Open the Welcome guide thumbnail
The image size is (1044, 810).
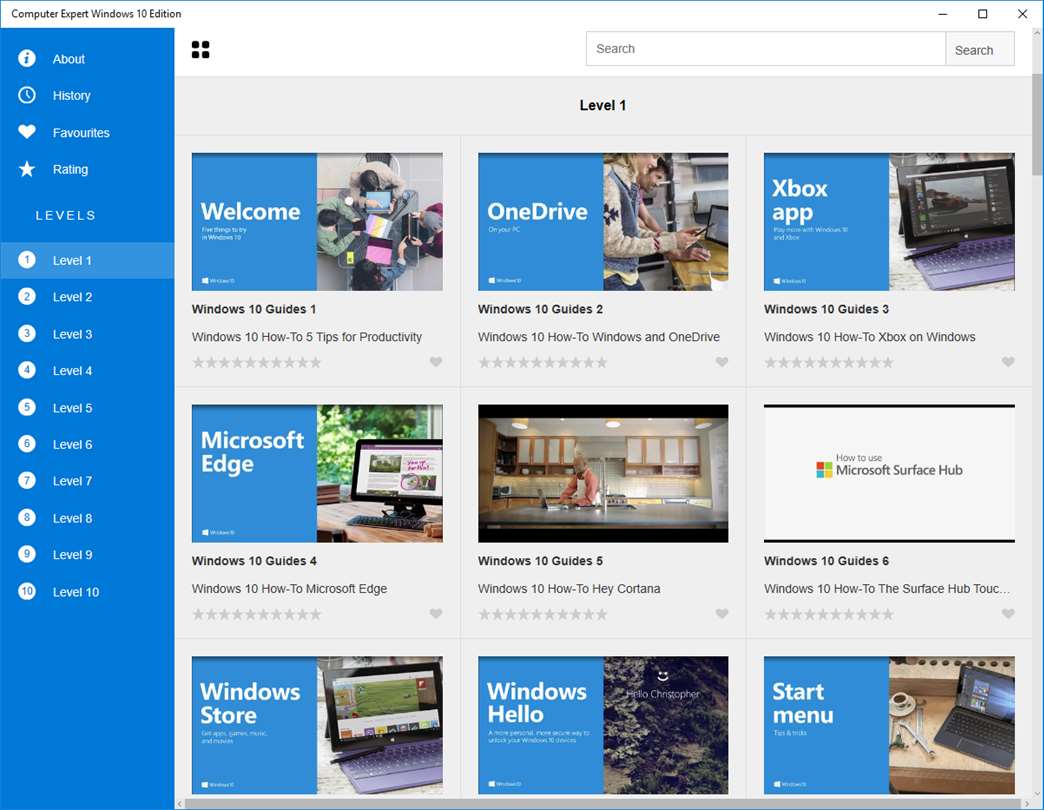click(317, 222)
